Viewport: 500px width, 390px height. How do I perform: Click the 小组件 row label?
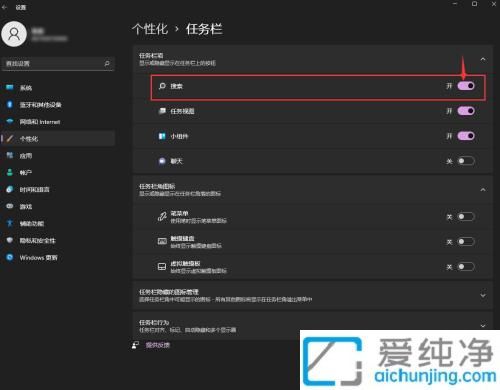pyautogui.click(x=179, y=136)
